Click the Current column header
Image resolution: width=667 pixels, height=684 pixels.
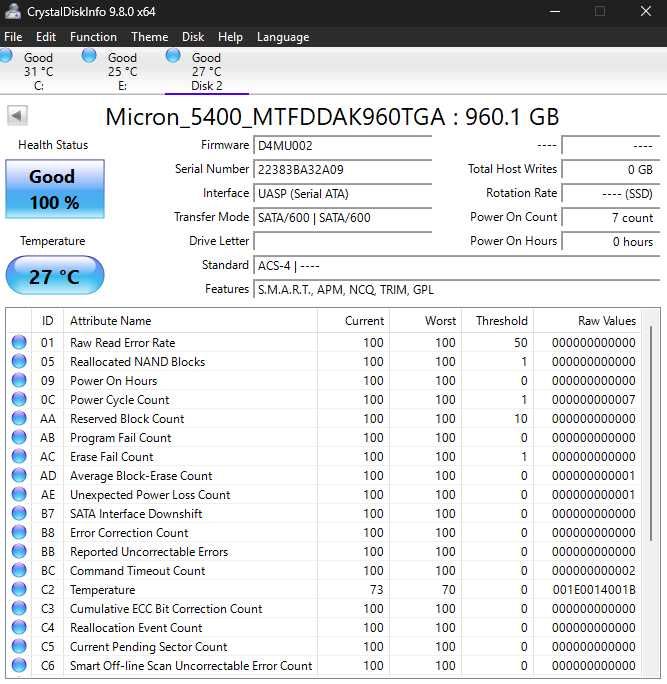(x=353, y=321)
